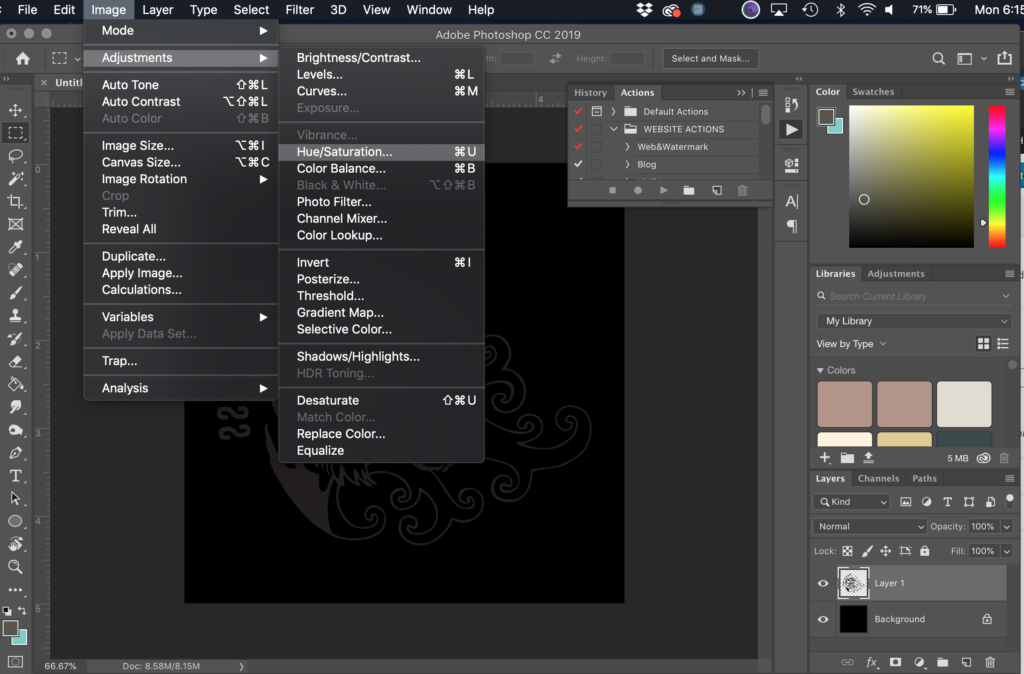Image resolution: width=1024 pixels, height=674 pixels.
Task: Collapse the Colors section triangle
Action: 820,370
